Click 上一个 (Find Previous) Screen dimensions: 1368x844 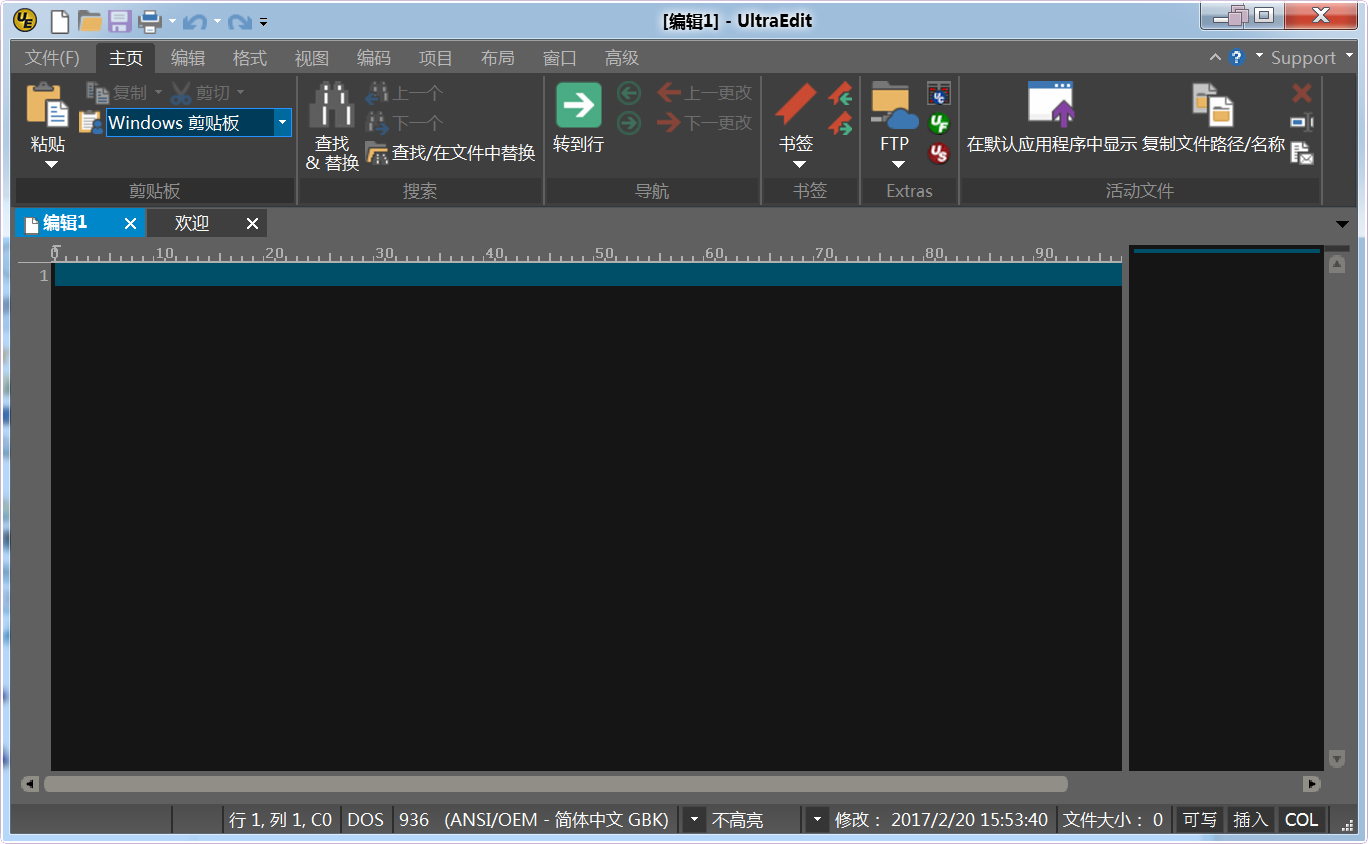pyautogui.click(x=403, y=93)
